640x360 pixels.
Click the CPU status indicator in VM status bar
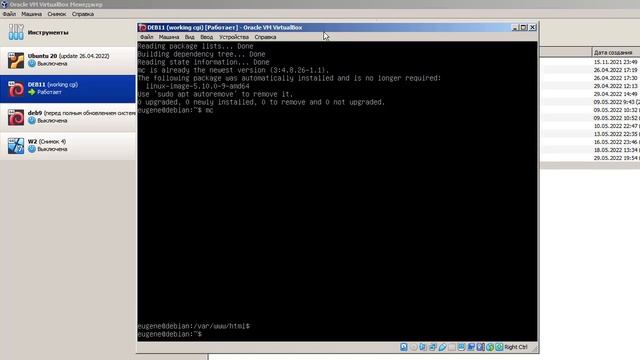(480, 347)
